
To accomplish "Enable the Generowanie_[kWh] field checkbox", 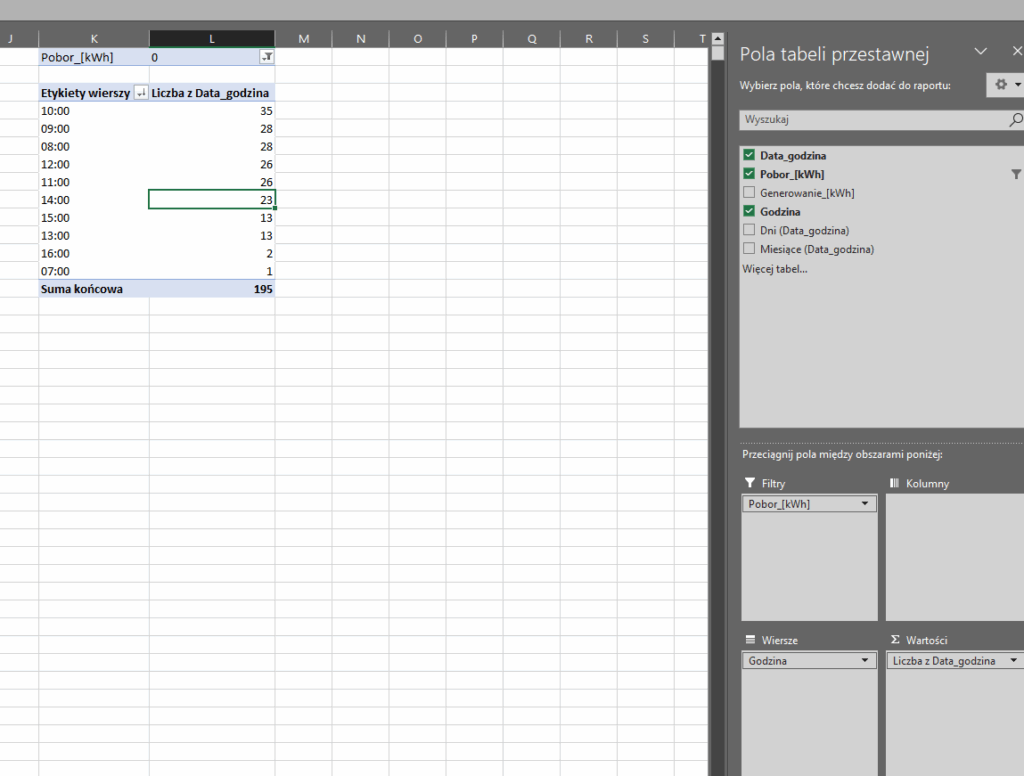I will [x=749, y=193].
